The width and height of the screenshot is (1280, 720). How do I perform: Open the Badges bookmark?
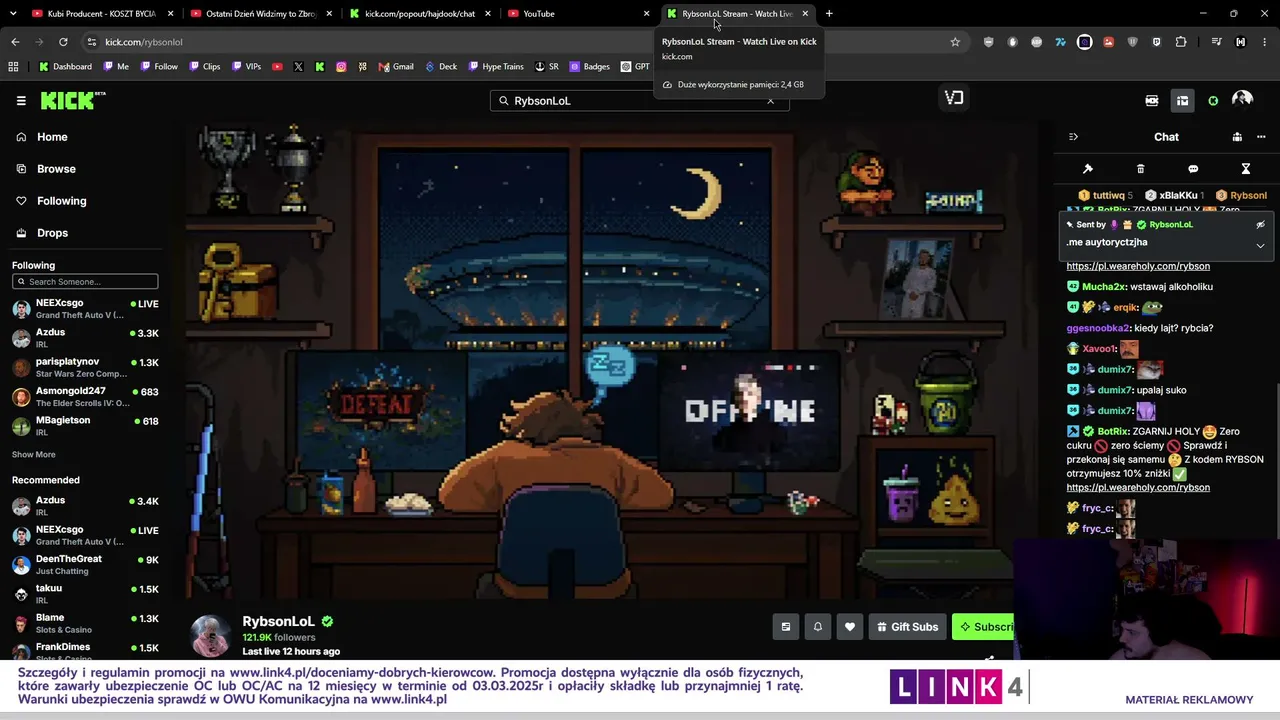click(x=590, y=67)
